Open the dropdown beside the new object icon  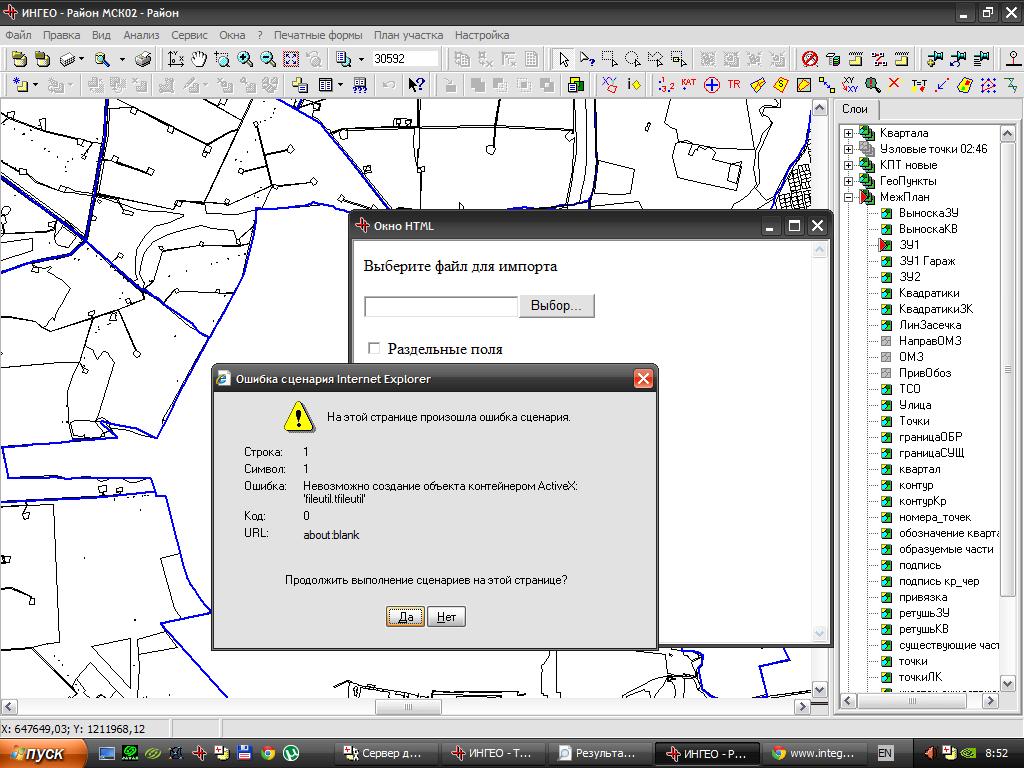(35, 84)
